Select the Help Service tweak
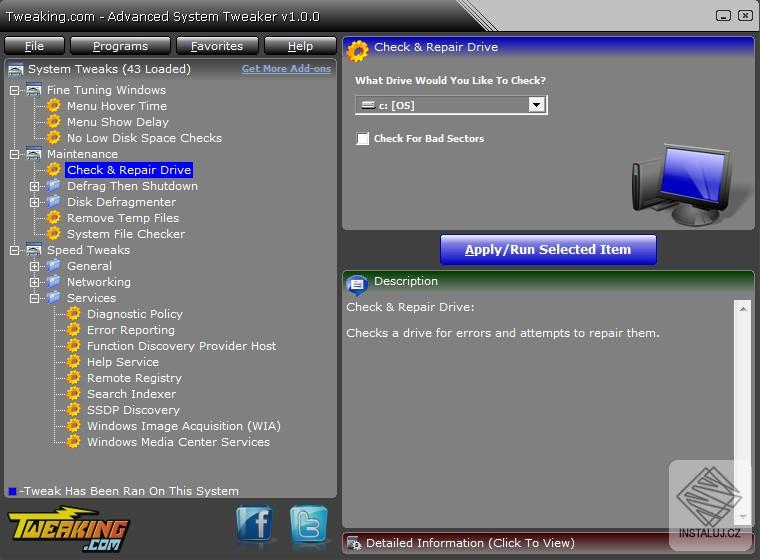Viewport: 760px width, 560px height. click(123, 362)
